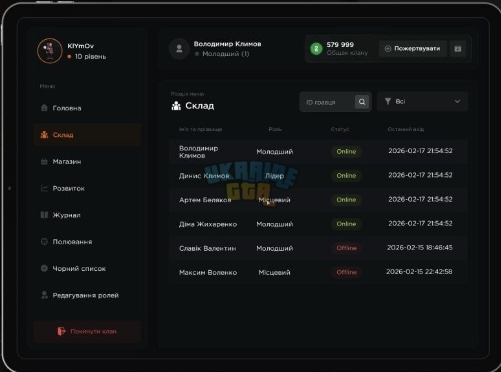Click the Молодший (1) rank under header name
Screen dimensions: 501x372
point(226,54)
